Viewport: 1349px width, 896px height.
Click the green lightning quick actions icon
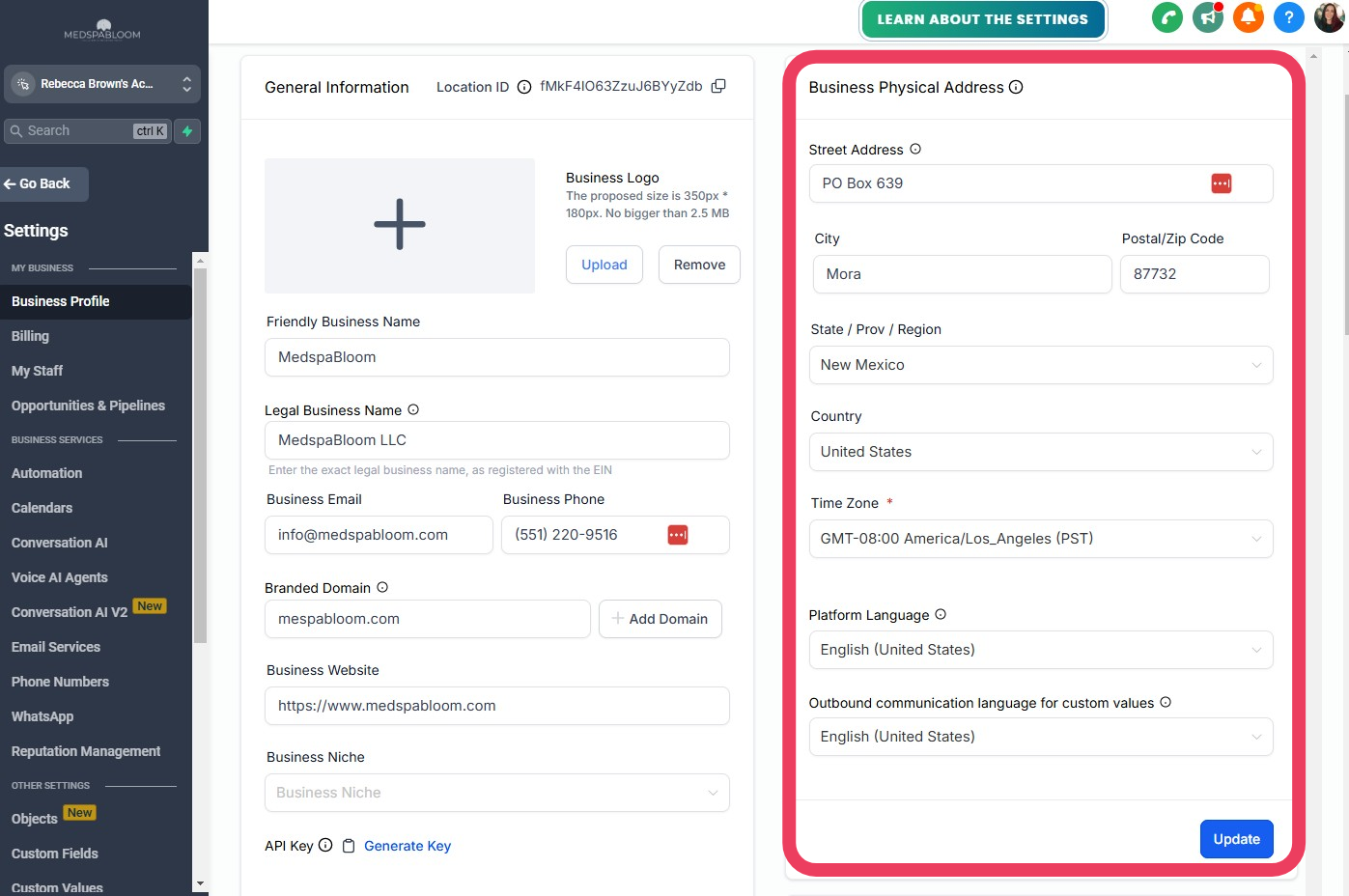click(x=187, y=130)
